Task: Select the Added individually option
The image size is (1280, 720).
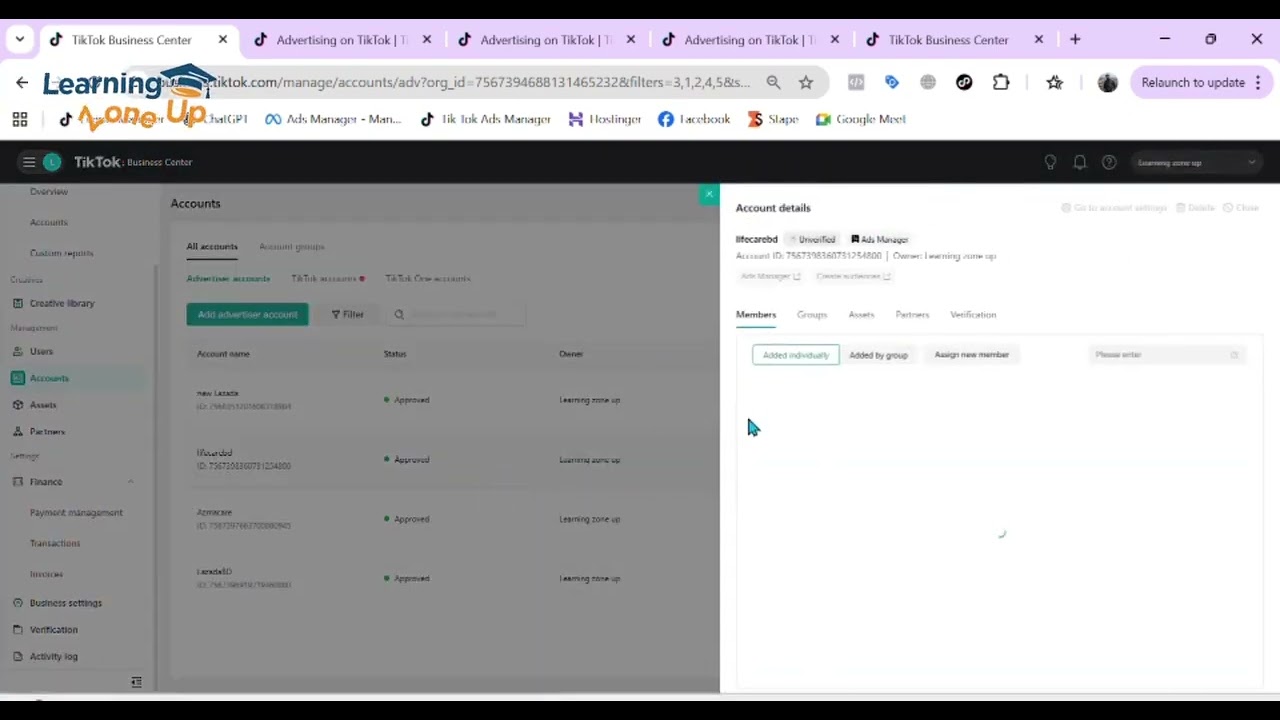Action: (796, 355)
